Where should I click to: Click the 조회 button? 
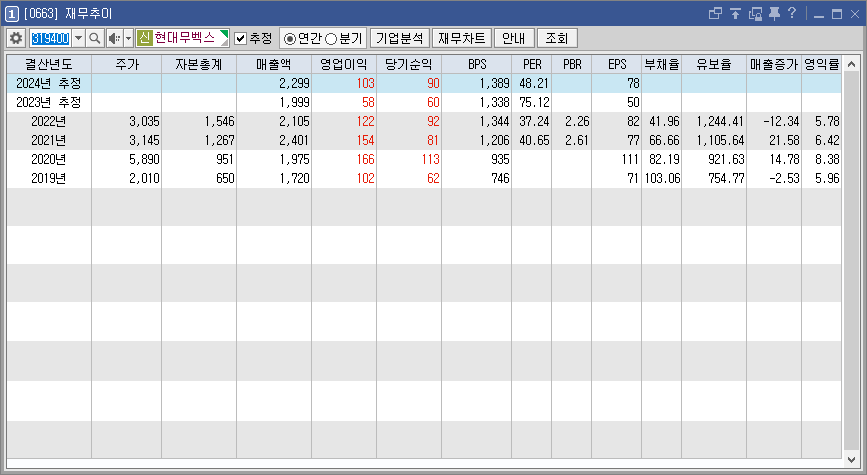click(x=557, y=38)
